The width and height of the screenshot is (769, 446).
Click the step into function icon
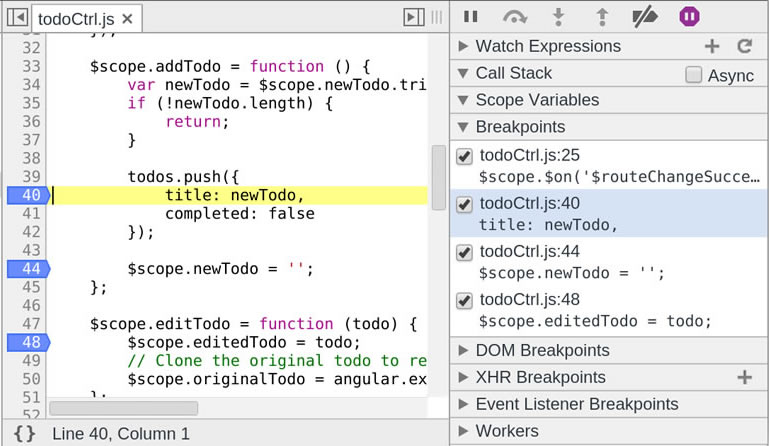[561, 17]
